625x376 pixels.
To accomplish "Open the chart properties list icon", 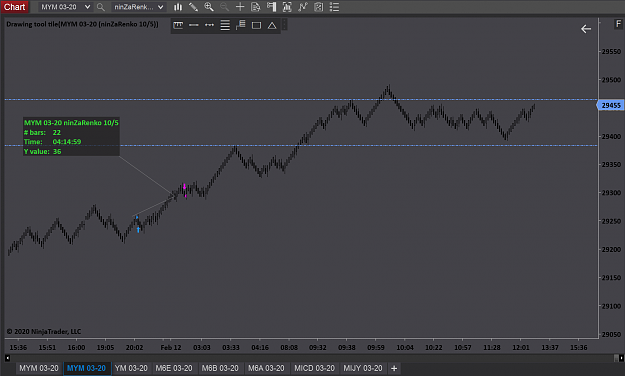I will pos(334,7).
